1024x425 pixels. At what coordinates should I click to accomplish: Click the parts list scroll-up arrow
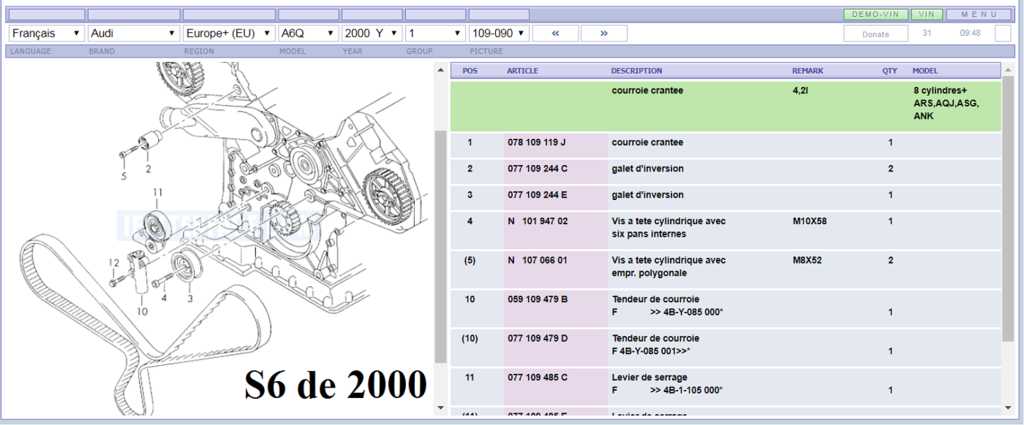pyautogui.click(x=1008, y=71)
